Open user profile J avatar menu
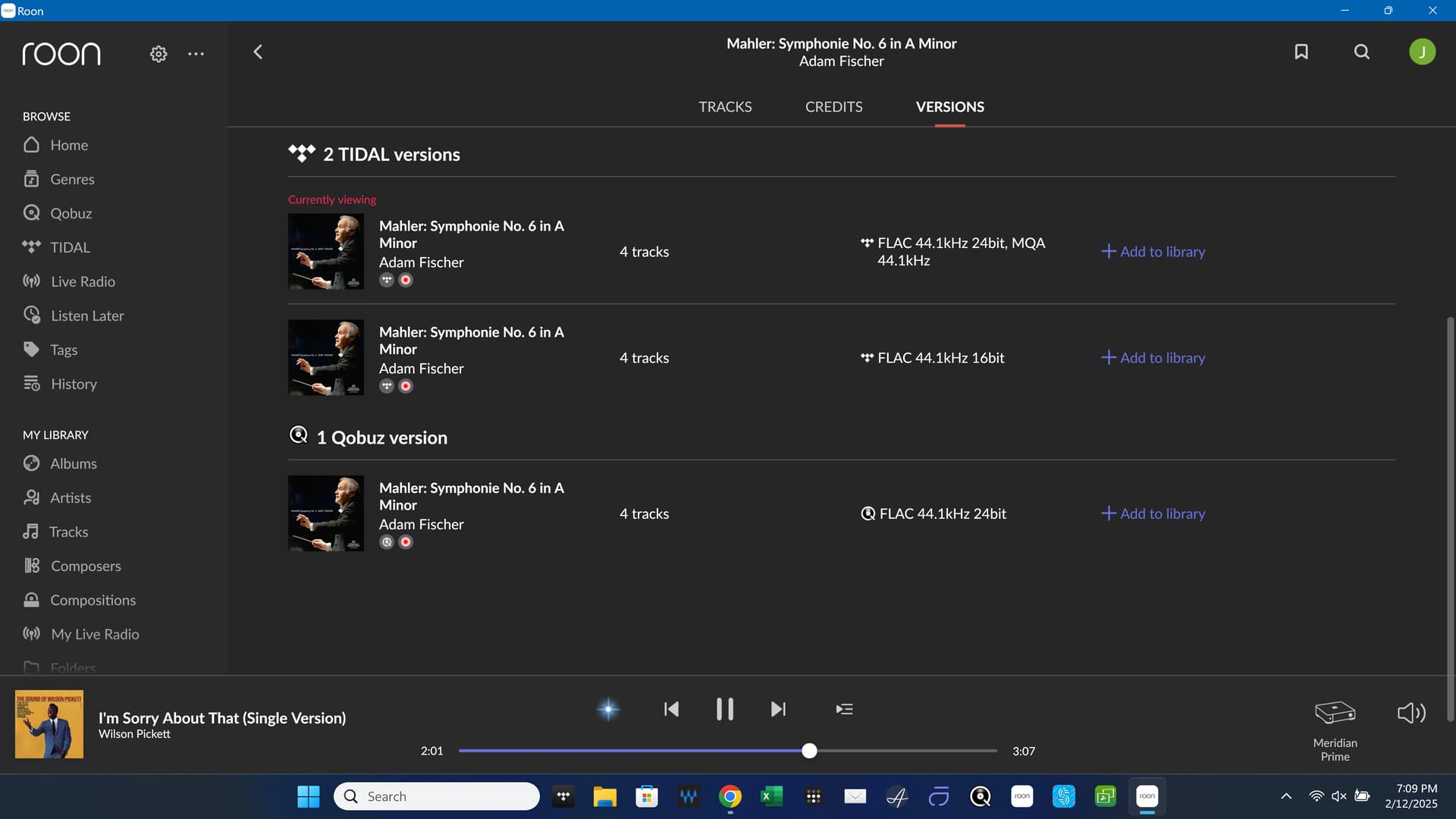1456x819 pixels. click(1422, 52)
